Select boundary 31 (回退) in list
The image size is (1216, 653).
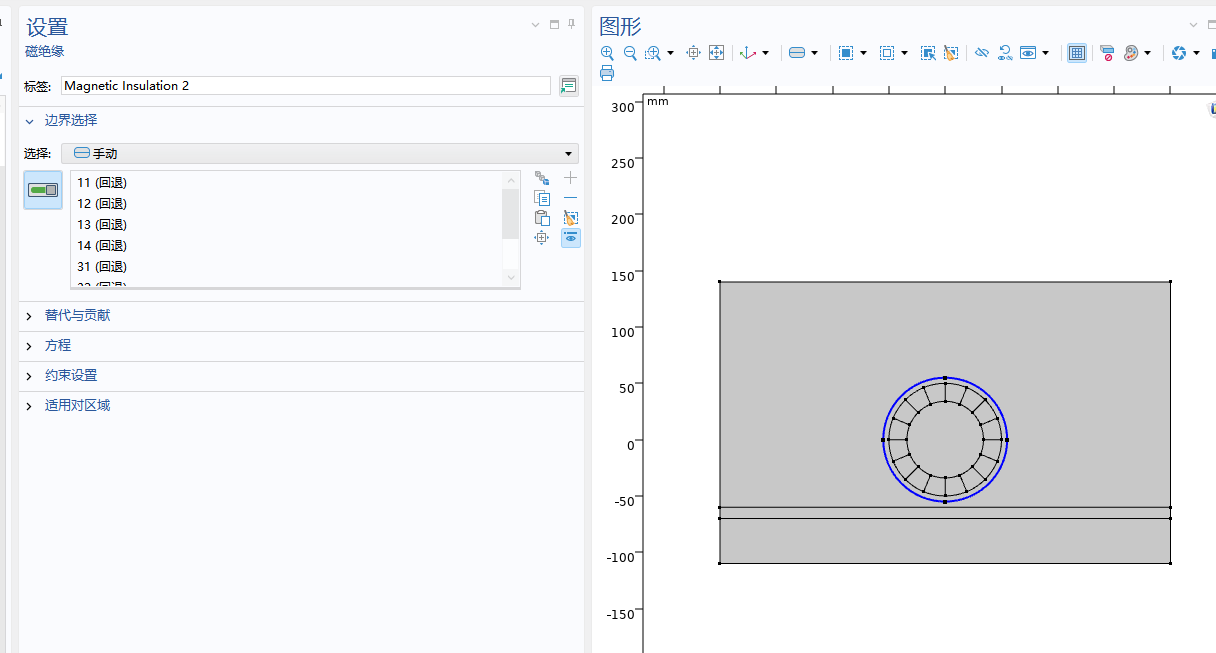(x=102, y=267)
